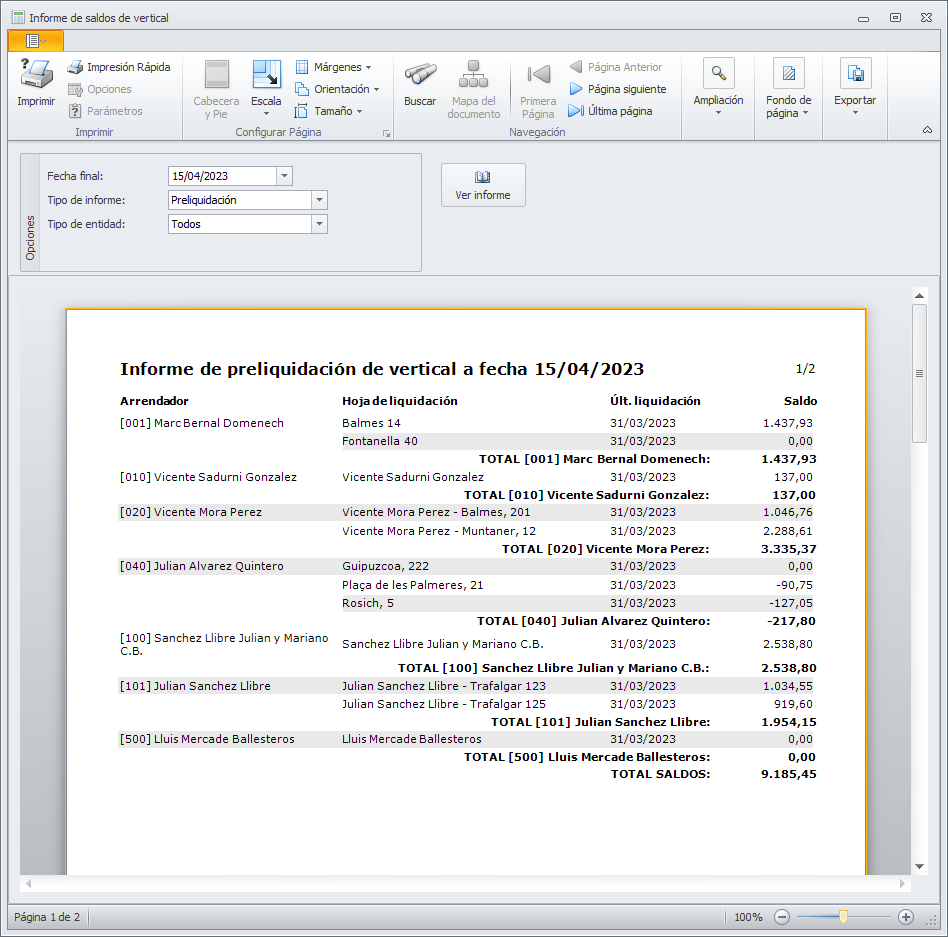This screenshot has height=937, width=948.
Task: Open the orange application menu button
Action: pyautogui.click(x=36, y=41)
